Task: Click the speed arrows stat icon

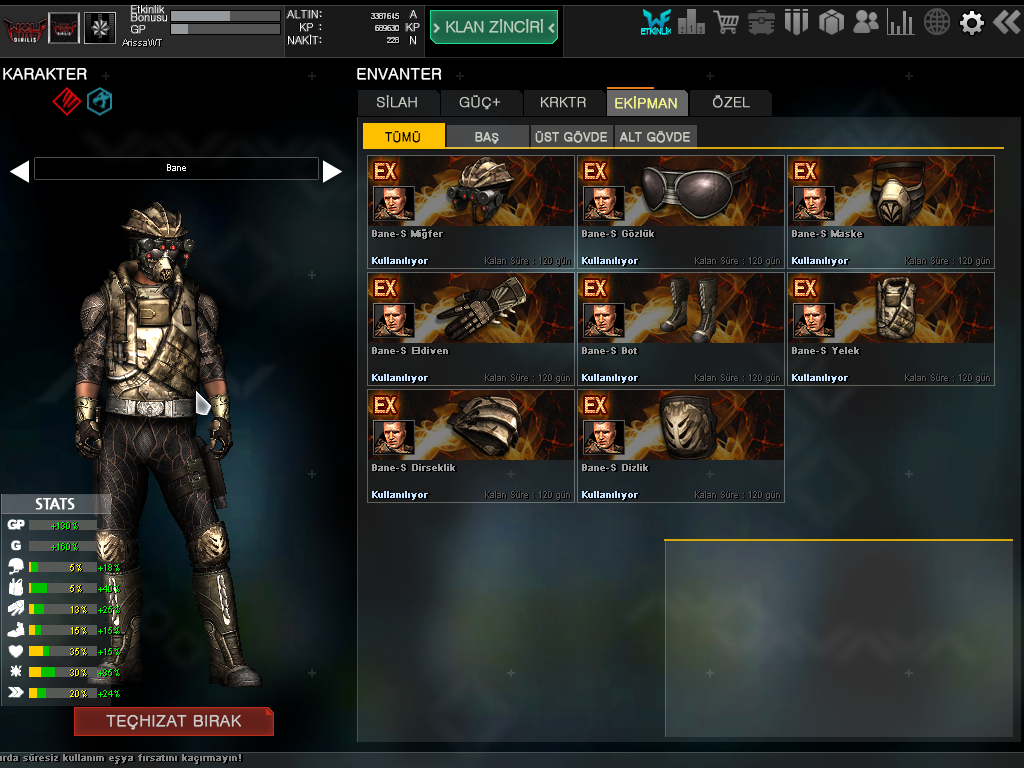Action: pyautogui.click(x=16, y=692)
